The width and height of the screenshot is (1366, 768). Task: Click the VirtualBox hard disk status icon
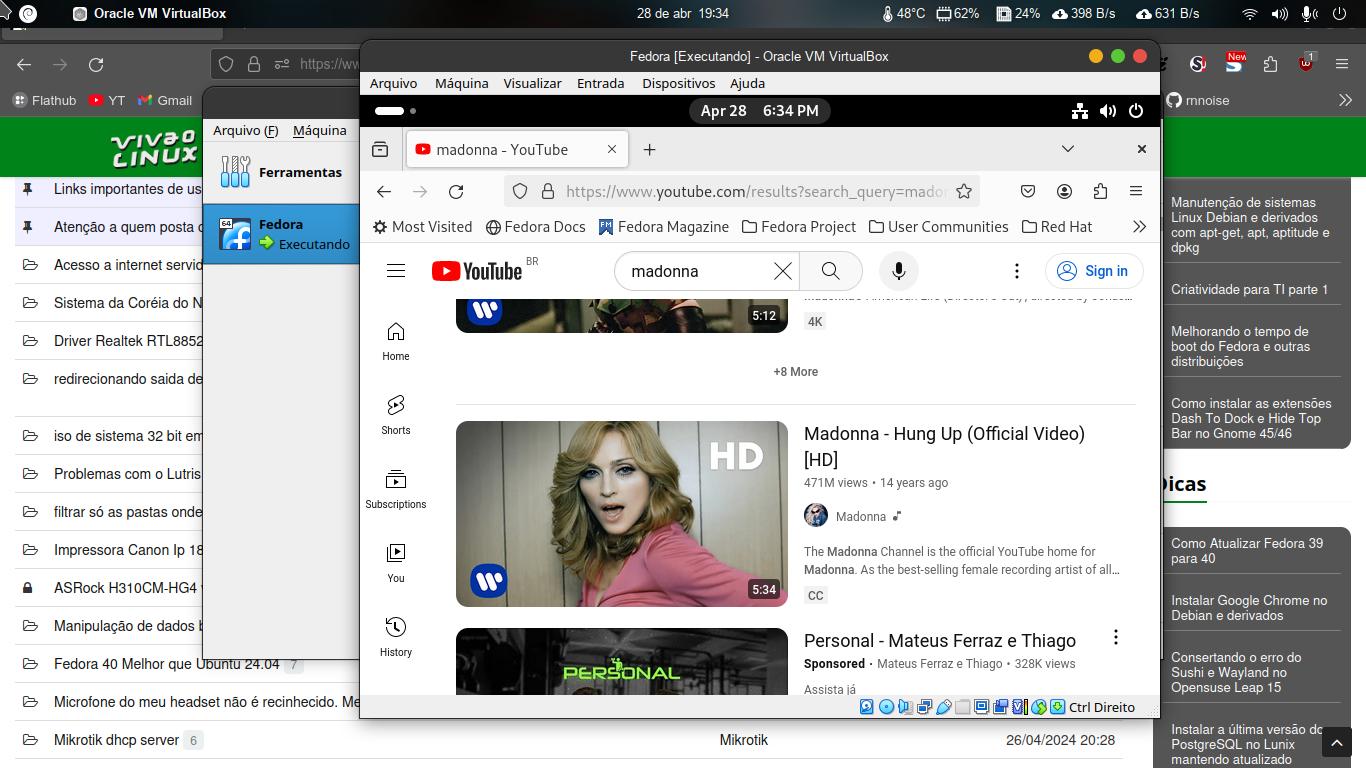tap(866, 707)
